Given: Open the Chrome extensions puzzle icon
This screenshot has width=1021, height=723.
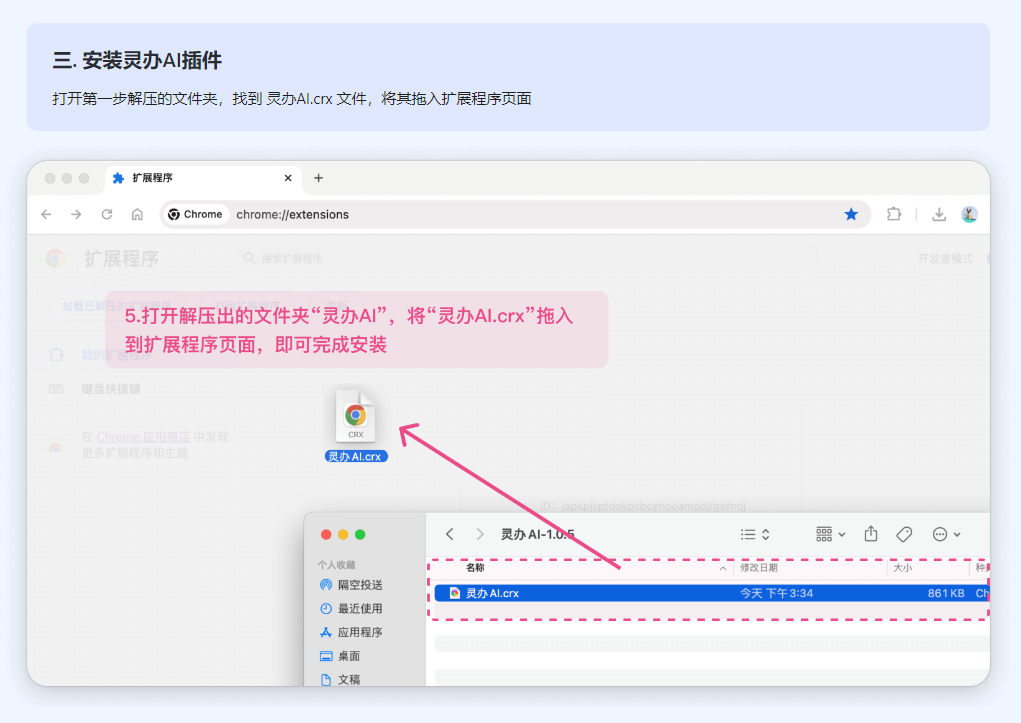Looking at the screenshot, I should tap(894, 214).
